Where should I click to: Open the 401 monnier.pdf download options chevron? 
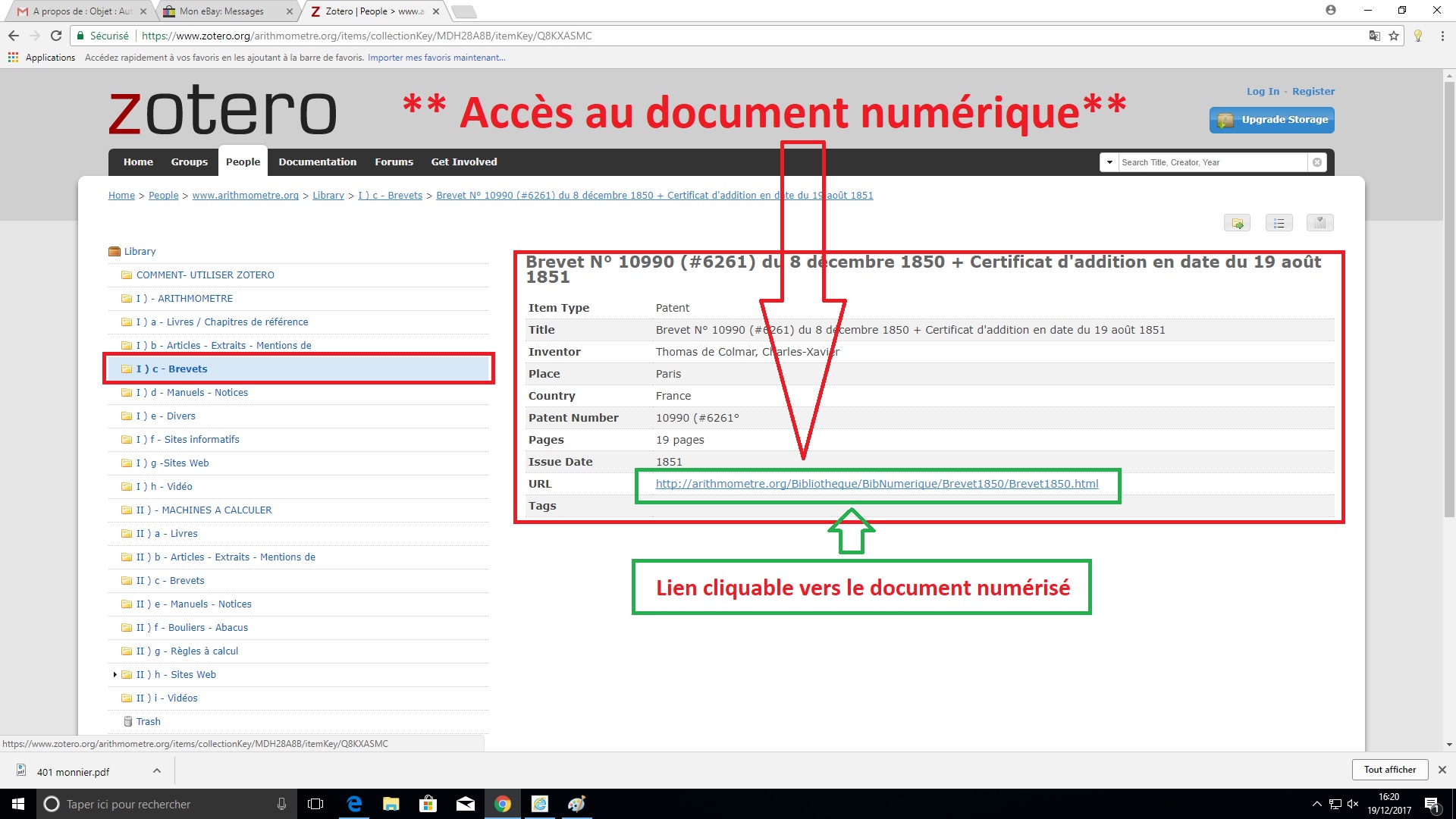tap(156, 770)
